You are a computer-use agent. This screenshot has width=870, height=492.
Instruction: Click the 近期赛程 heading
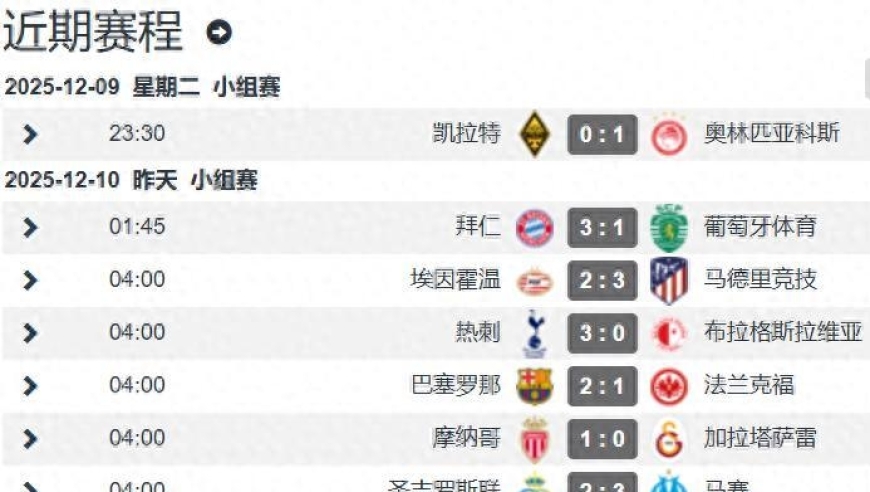point(93,32)
